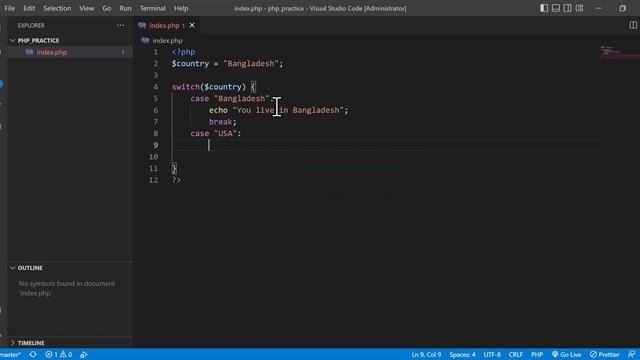Open index.php in the explorer tree
The image size is (640, 360).
[x=52, y=52]
